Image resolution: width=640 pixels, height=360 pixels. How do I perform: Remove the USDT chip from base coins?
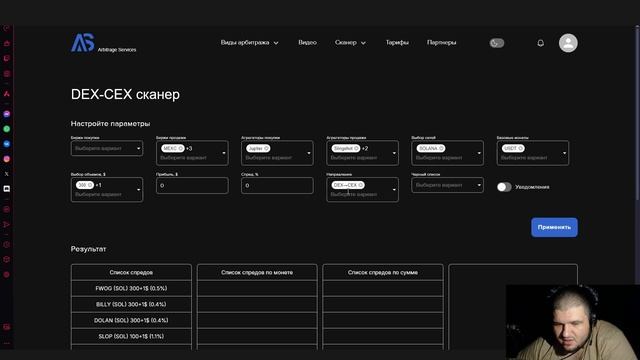[x=520, y=149]
